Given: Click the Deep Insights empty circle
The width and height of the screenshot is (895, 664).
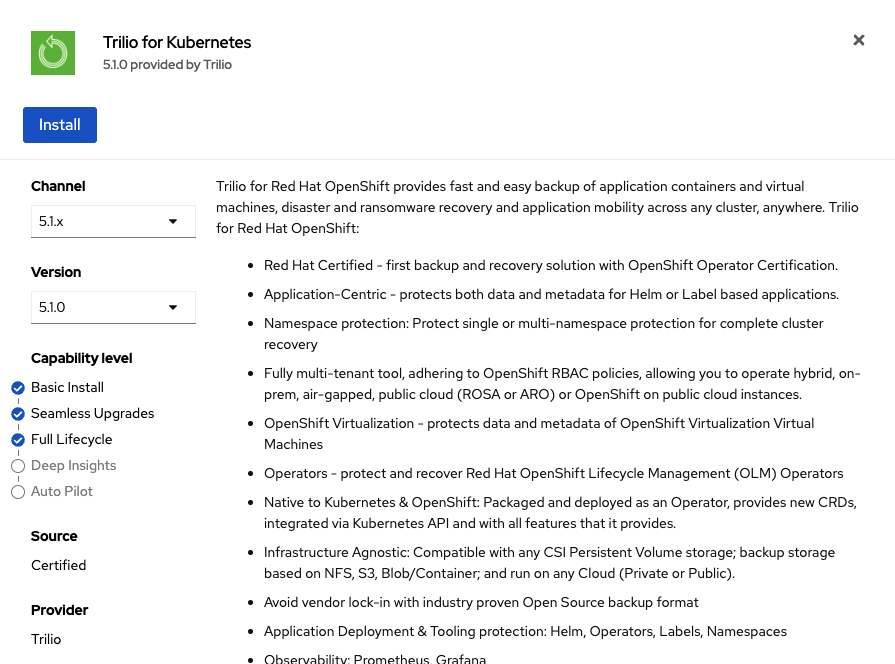Looking at the screenshot, I should (x=18, y=466).
